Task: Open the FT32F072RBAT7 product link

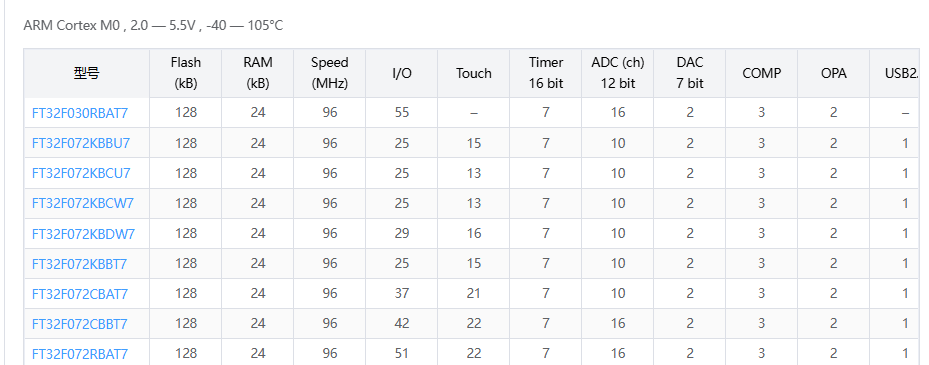Action: coord(80,354)
